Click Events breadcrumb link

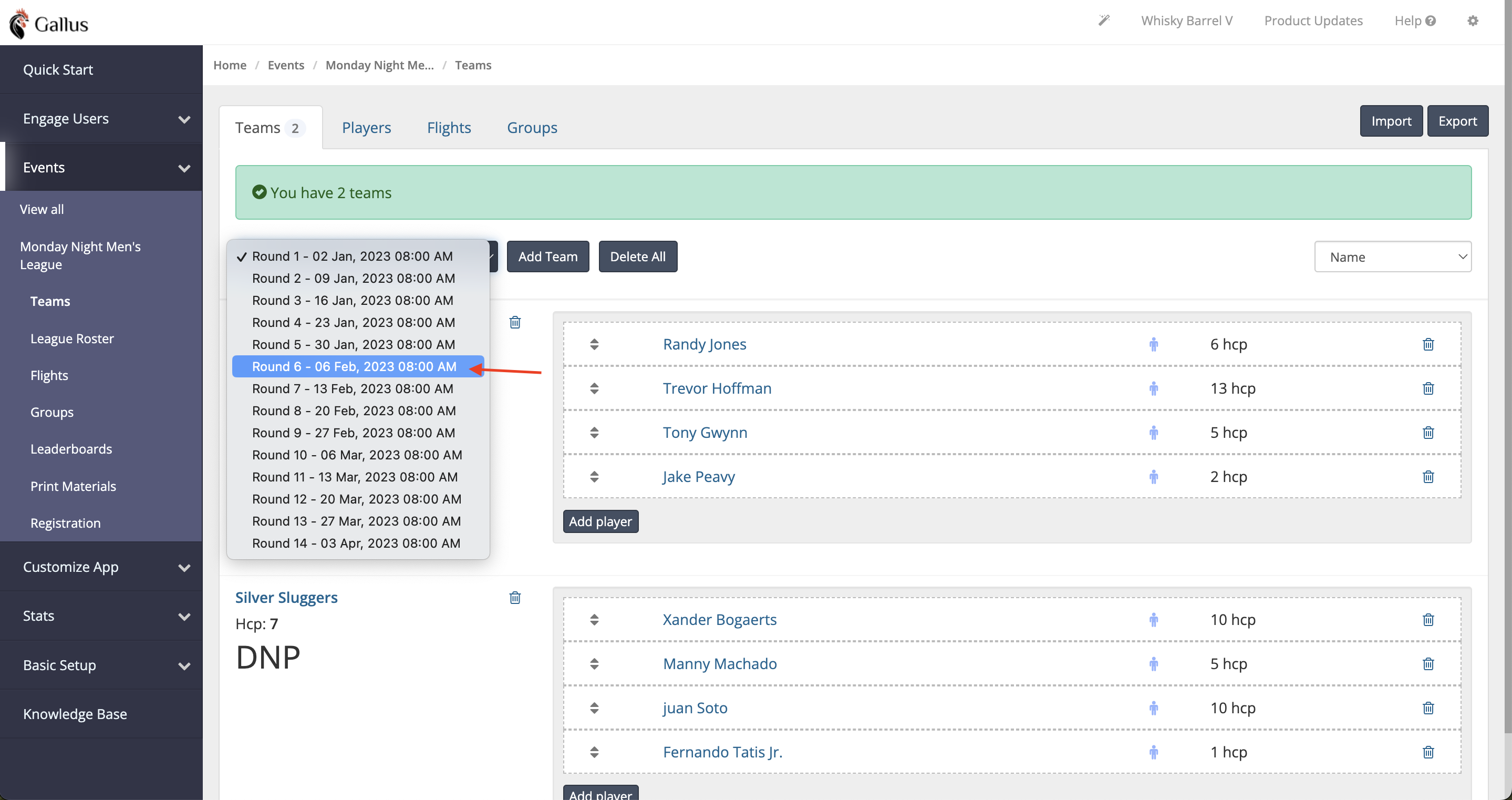286,65
